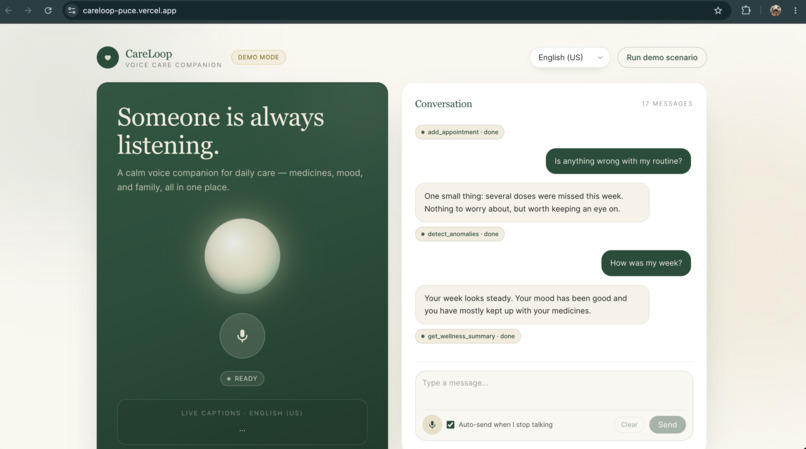Image resolution: width=806 pixels, height=449 pixels.
Task: Click the Clear button
Action: click(x=629, y=425)
